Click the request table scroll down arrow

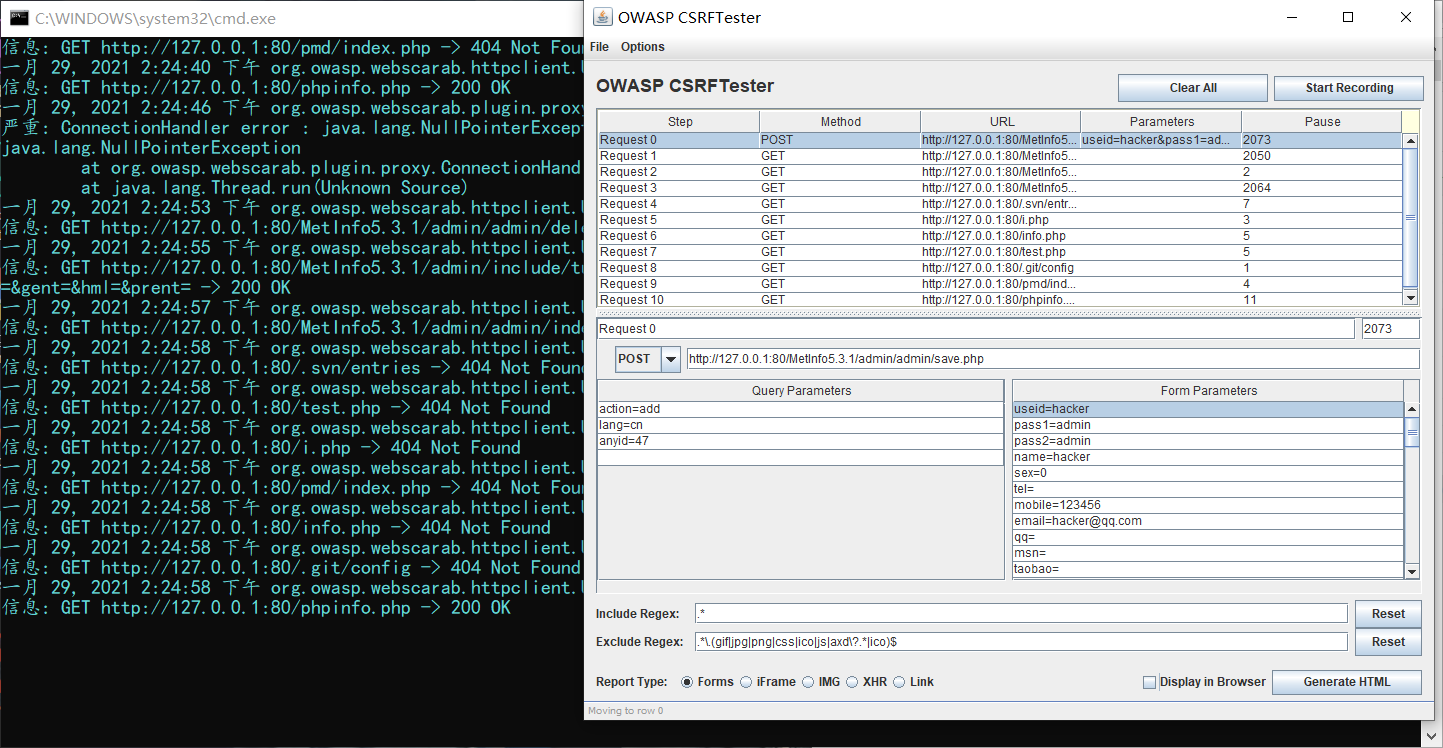[1411, 298]
